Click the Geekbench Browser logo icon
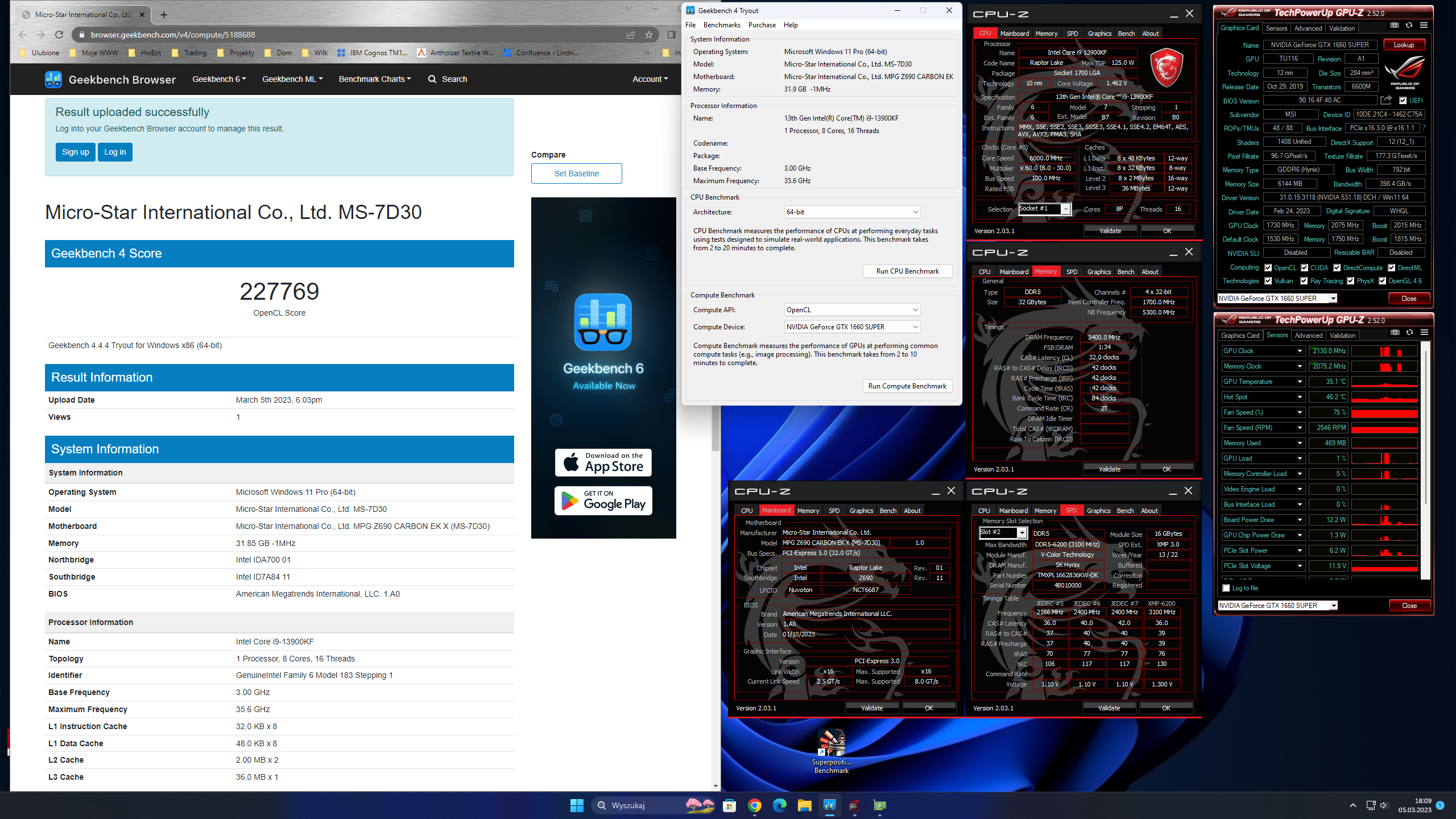 [53, 79]
